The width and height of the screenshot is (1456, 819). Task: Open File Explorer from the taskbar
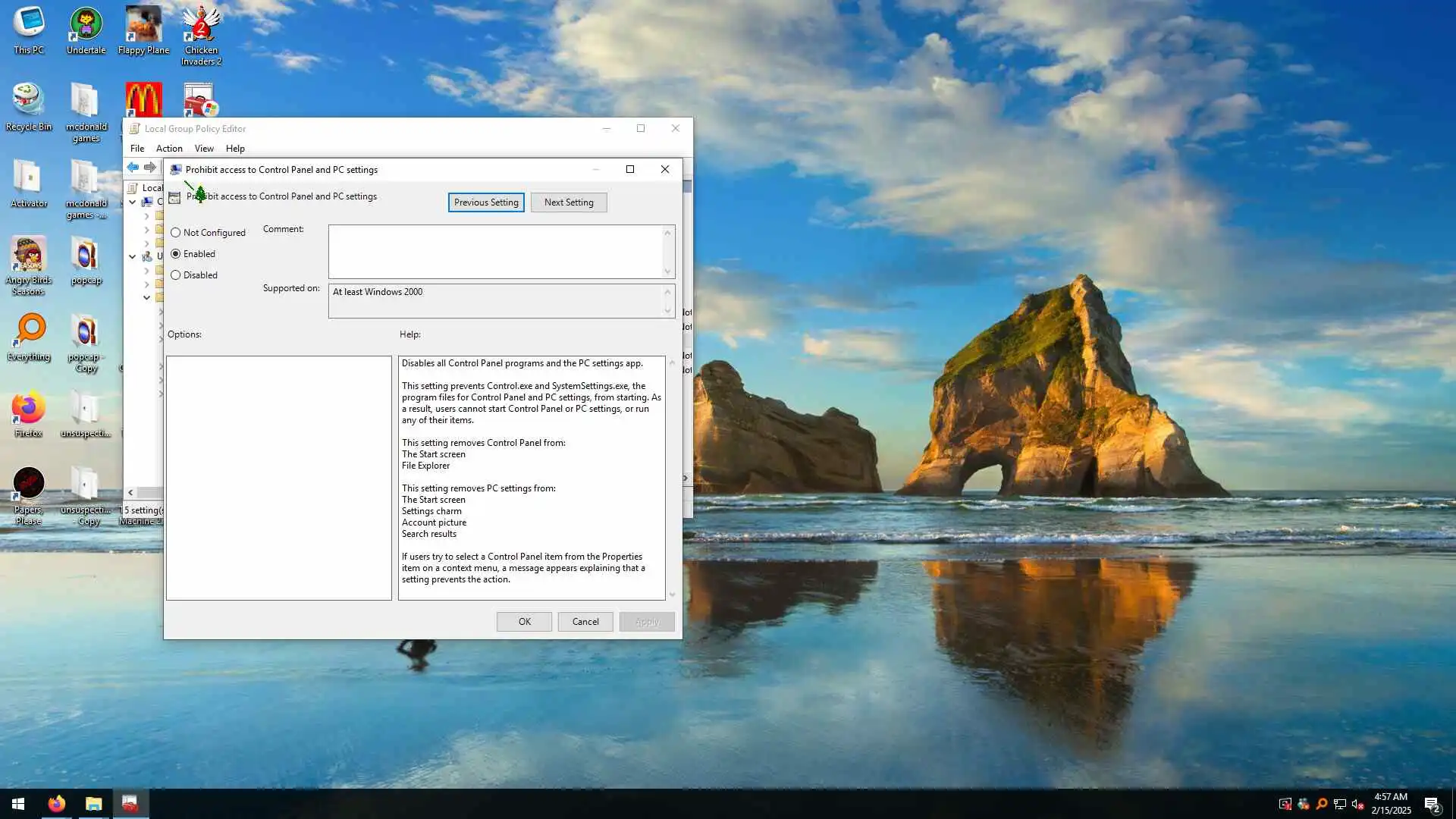[93, 804]
